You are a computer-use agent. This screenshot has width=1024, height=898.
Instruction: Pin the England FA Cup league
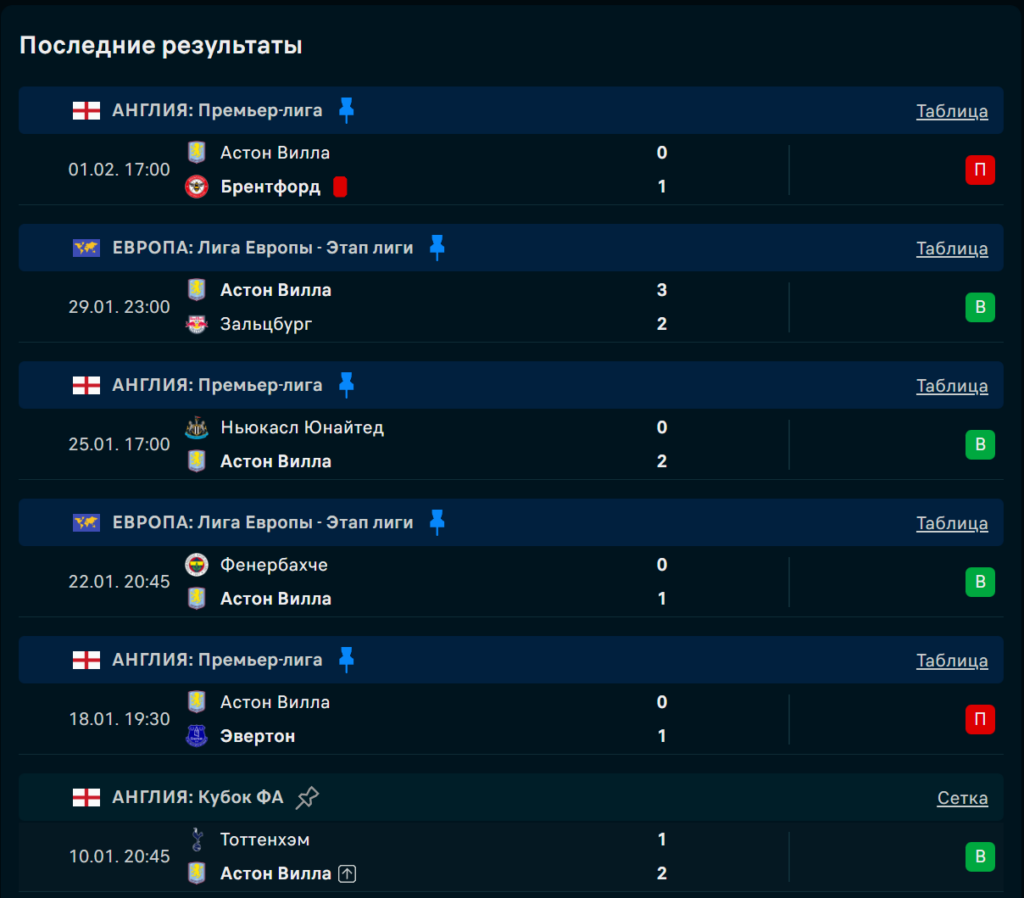tap(308, 797)
